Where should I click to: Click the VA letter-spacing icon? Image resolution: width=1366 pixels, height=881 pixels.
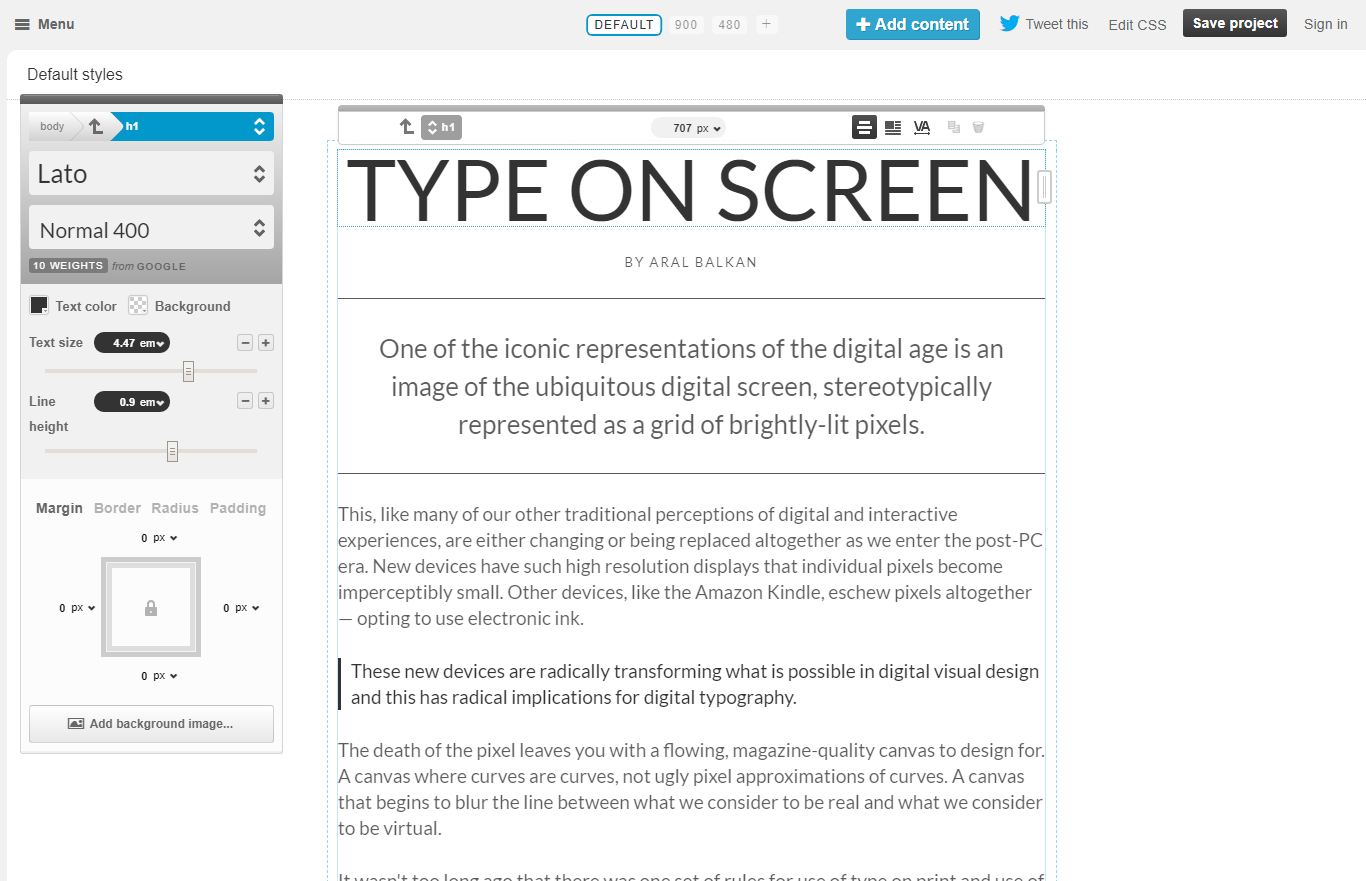click(922, 127)
